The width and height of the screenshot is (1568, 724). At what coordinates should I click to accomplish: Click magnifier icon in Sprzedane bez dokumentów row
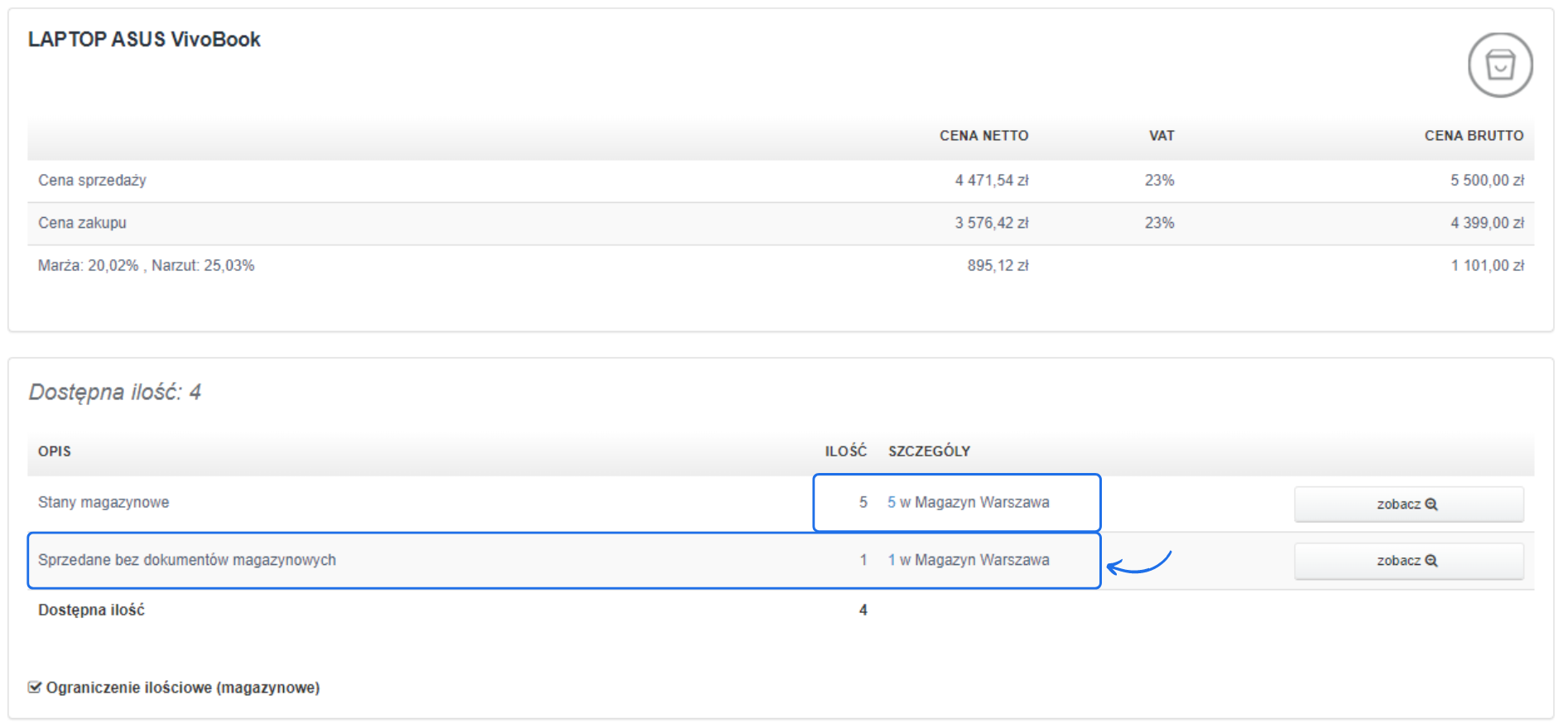1431,561
